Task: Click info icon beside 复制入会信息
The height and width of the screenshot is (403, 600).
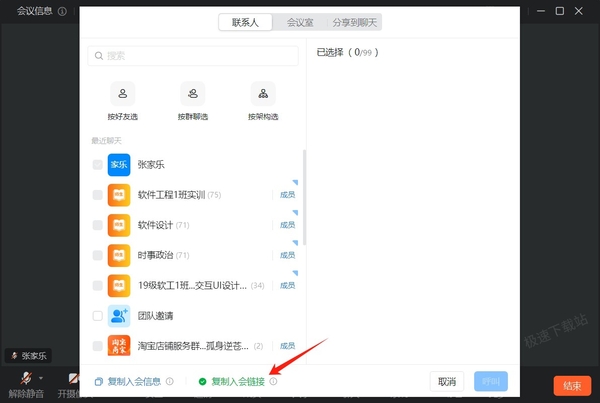Action: (170, 382)
